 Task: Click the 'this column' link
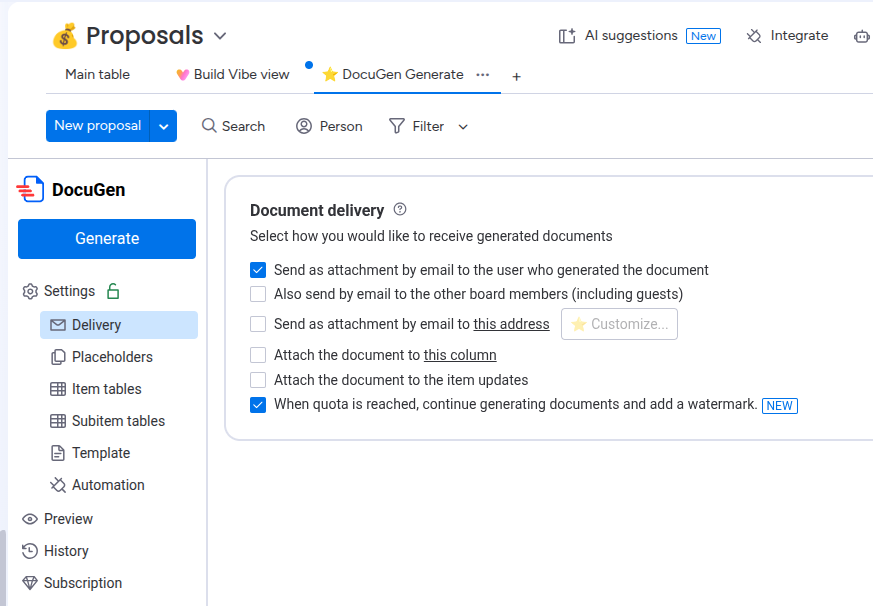[460, 355]
